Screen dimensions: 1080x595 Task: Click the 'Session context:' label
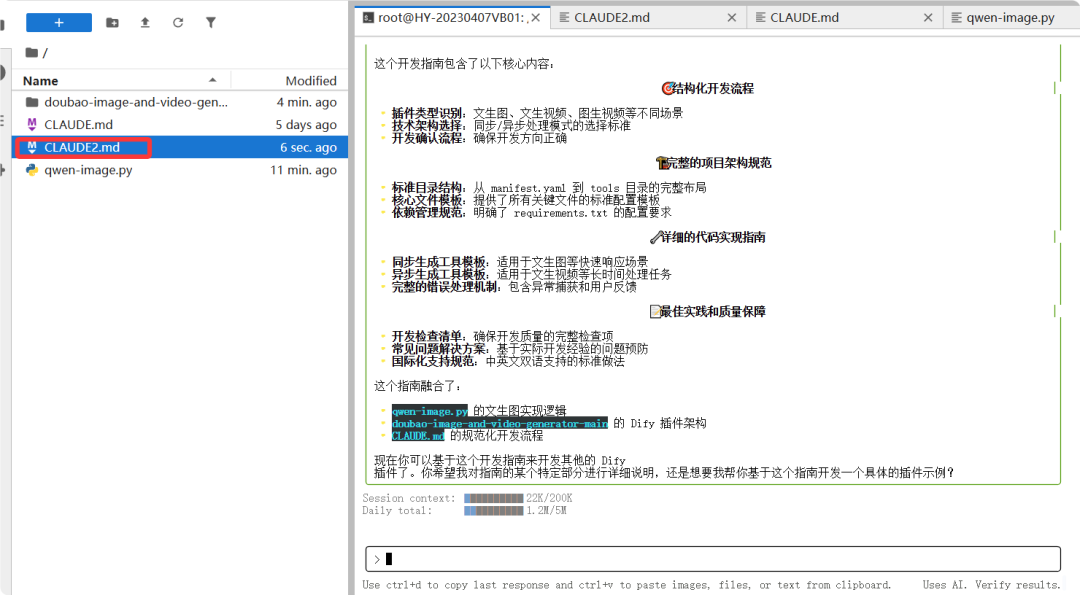coord(409,498)
